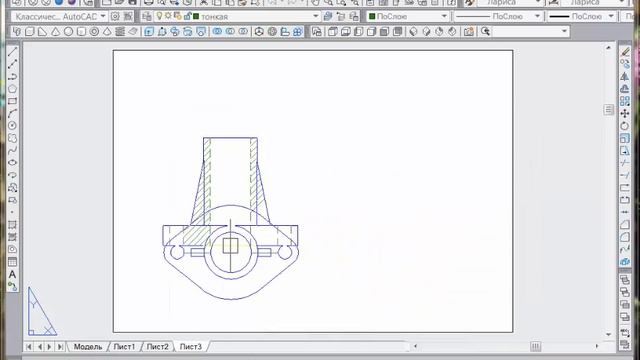Image resolution: width=640 pixels, height=360 pixels.
Task: Select the Rectangle drawing tool
Action: tap(12, 101)
